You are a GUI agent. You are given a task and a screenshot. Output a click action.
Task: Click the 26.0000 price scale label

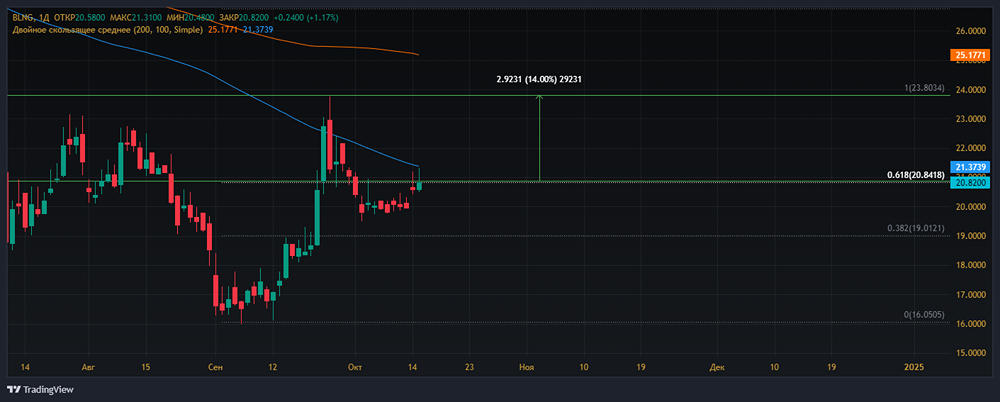pyautogui.click(x=969, y=31)
